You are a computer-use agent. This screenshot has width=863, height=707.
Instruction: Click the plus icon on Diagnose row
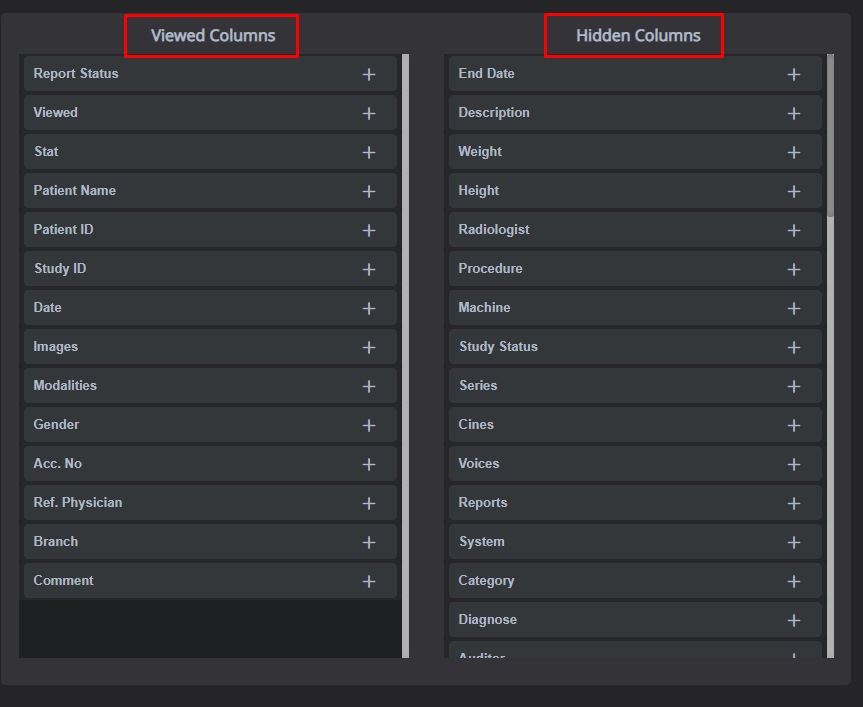794,620
